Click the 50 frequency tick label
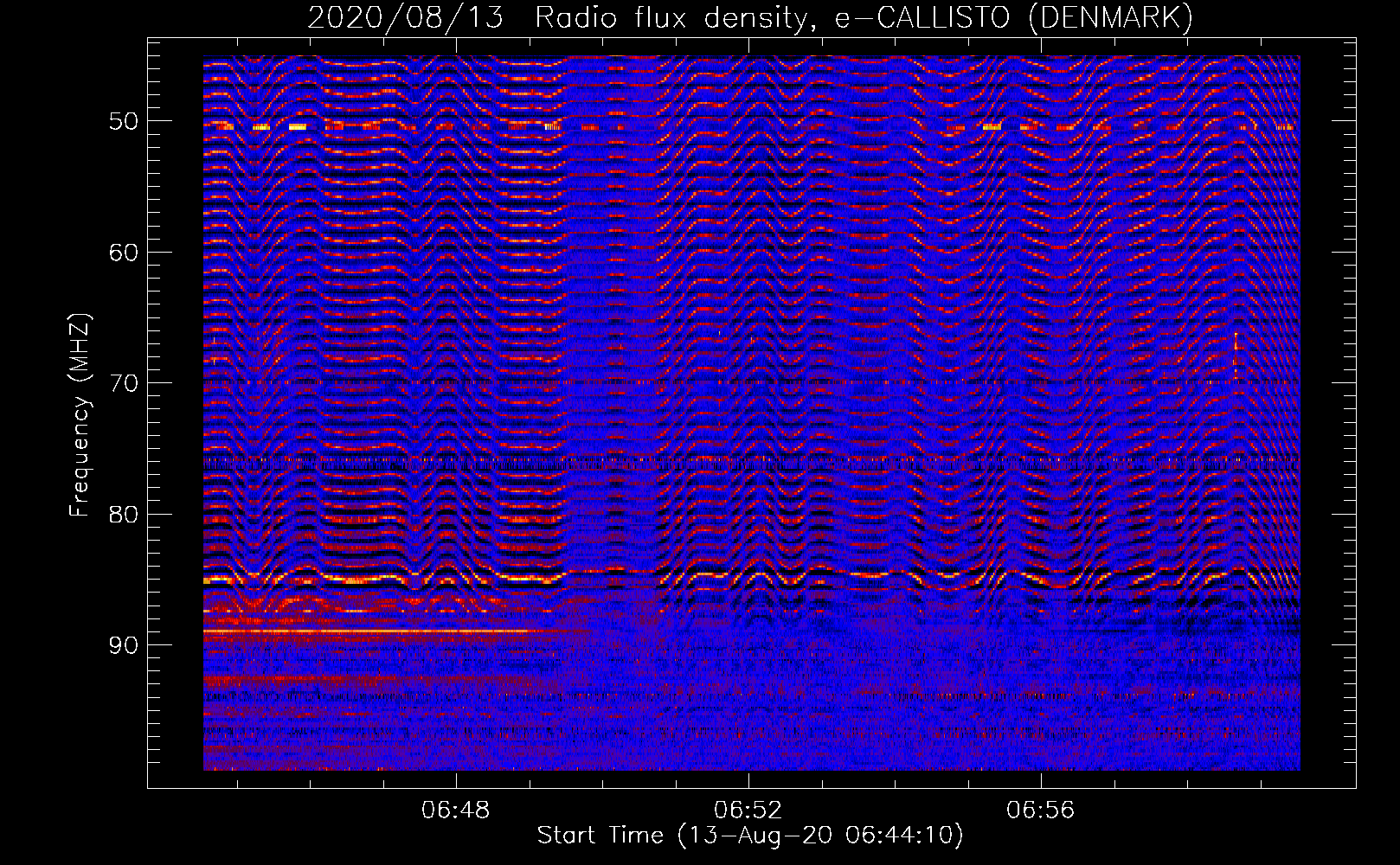Viewport: 1400px width, 865px height. 124,121
